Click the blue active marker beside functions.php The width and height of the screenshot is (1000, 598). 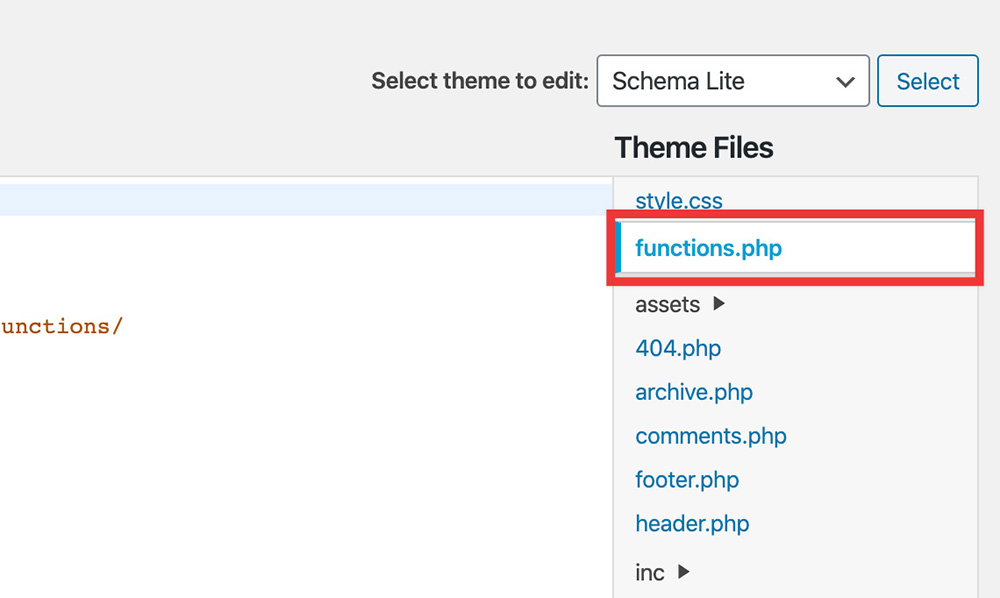click(618, 248)
